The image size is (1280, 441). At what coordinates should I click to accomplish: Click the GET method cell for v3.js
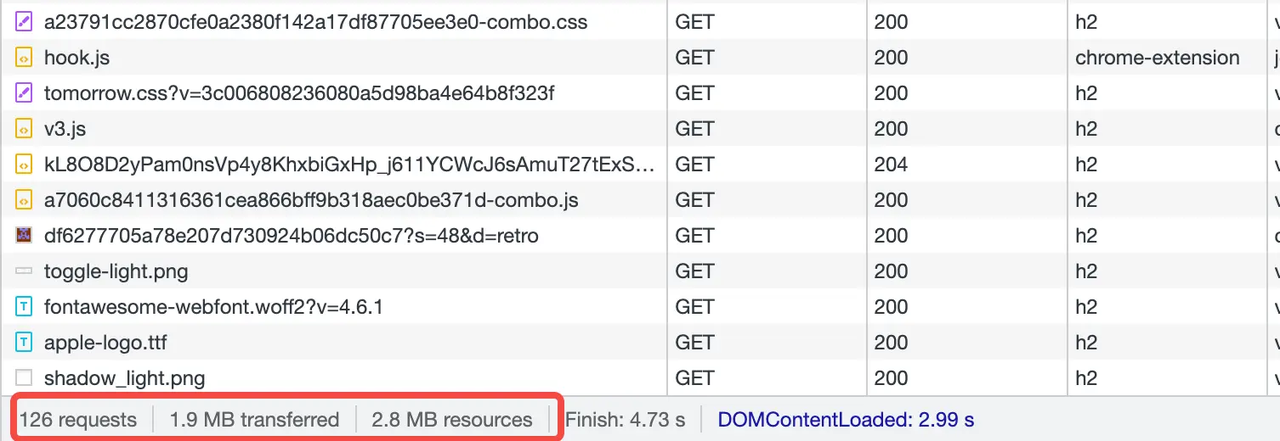pyautogui.click(x=766, y=129)
